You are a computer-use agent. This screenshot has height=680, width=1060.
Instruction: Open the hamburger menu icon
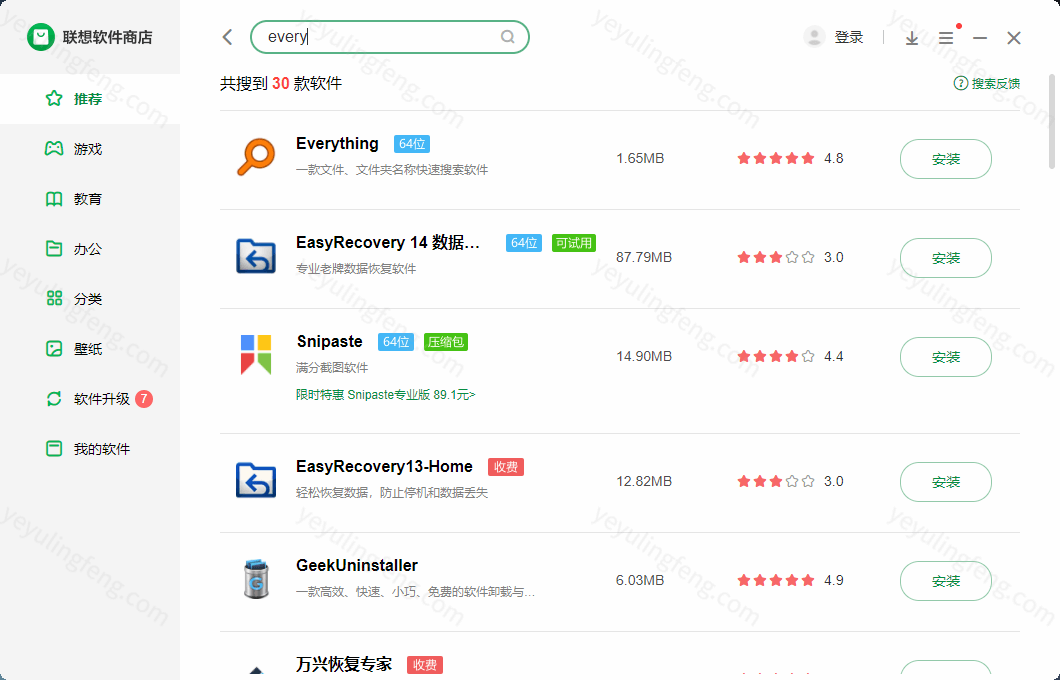click(946, 38)
